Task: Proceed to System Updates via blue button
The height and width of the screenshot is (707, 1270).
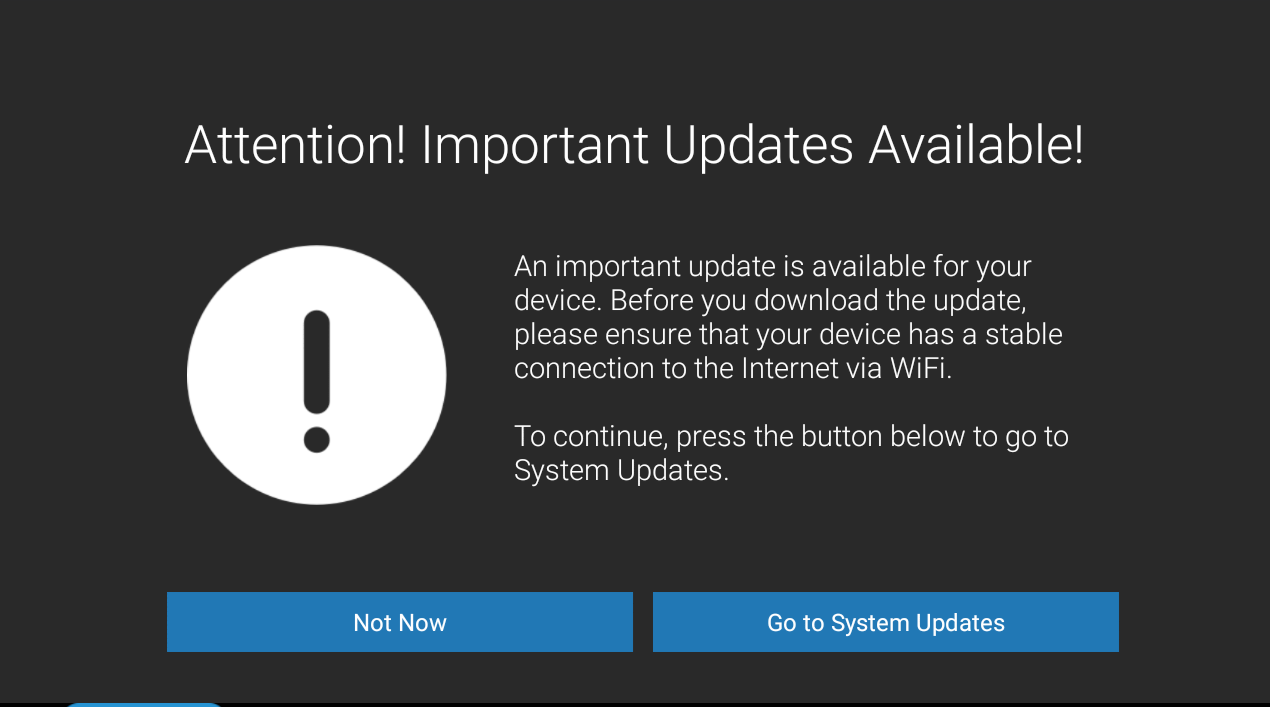Action: [885, 622]
